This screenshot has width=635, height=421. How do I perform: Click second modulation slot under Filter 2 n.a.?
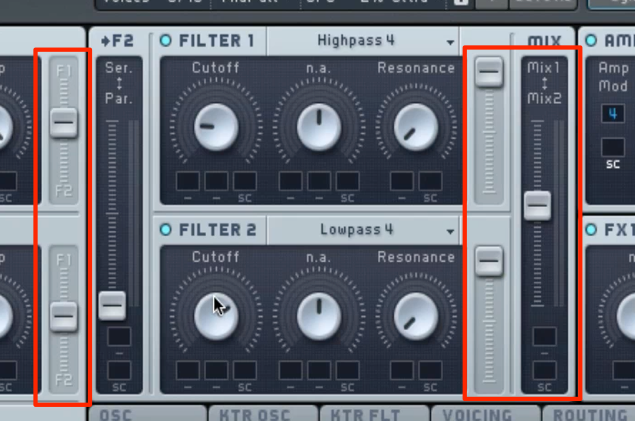coord(319,370)
